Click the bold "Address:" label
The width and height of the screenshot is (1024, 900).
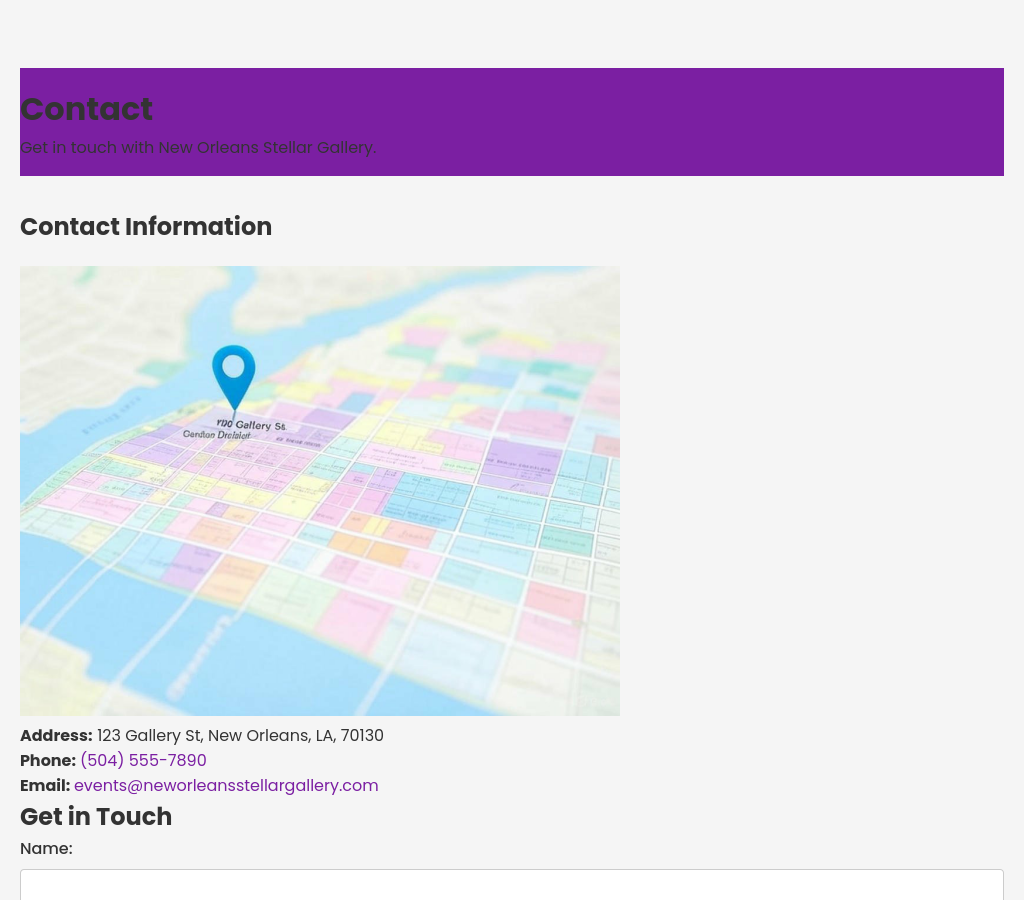[x=56, y=735]
